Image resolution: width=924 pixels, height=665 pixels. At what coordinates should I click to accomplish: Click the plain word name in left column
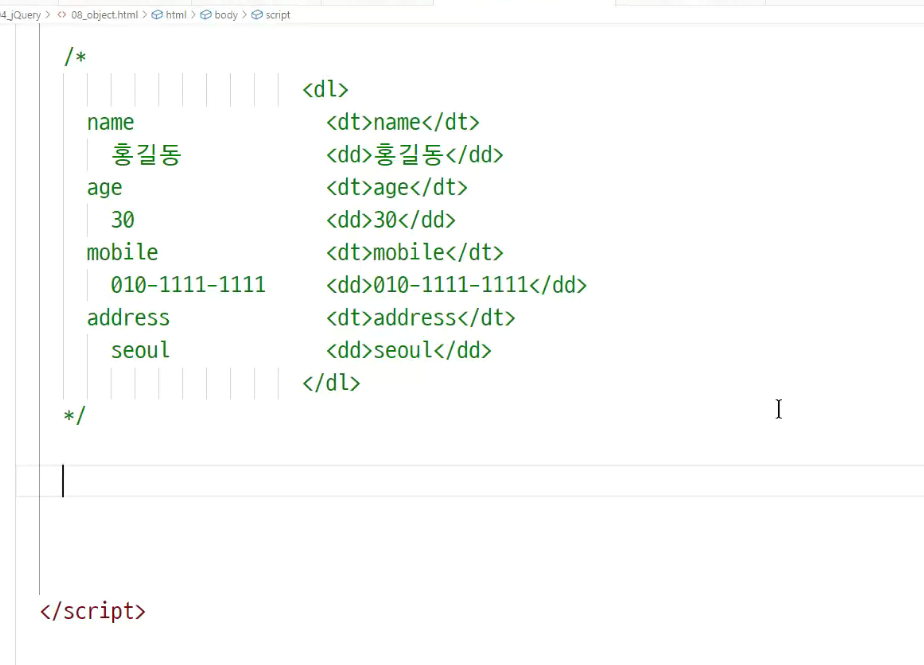(x=111, y=122)
